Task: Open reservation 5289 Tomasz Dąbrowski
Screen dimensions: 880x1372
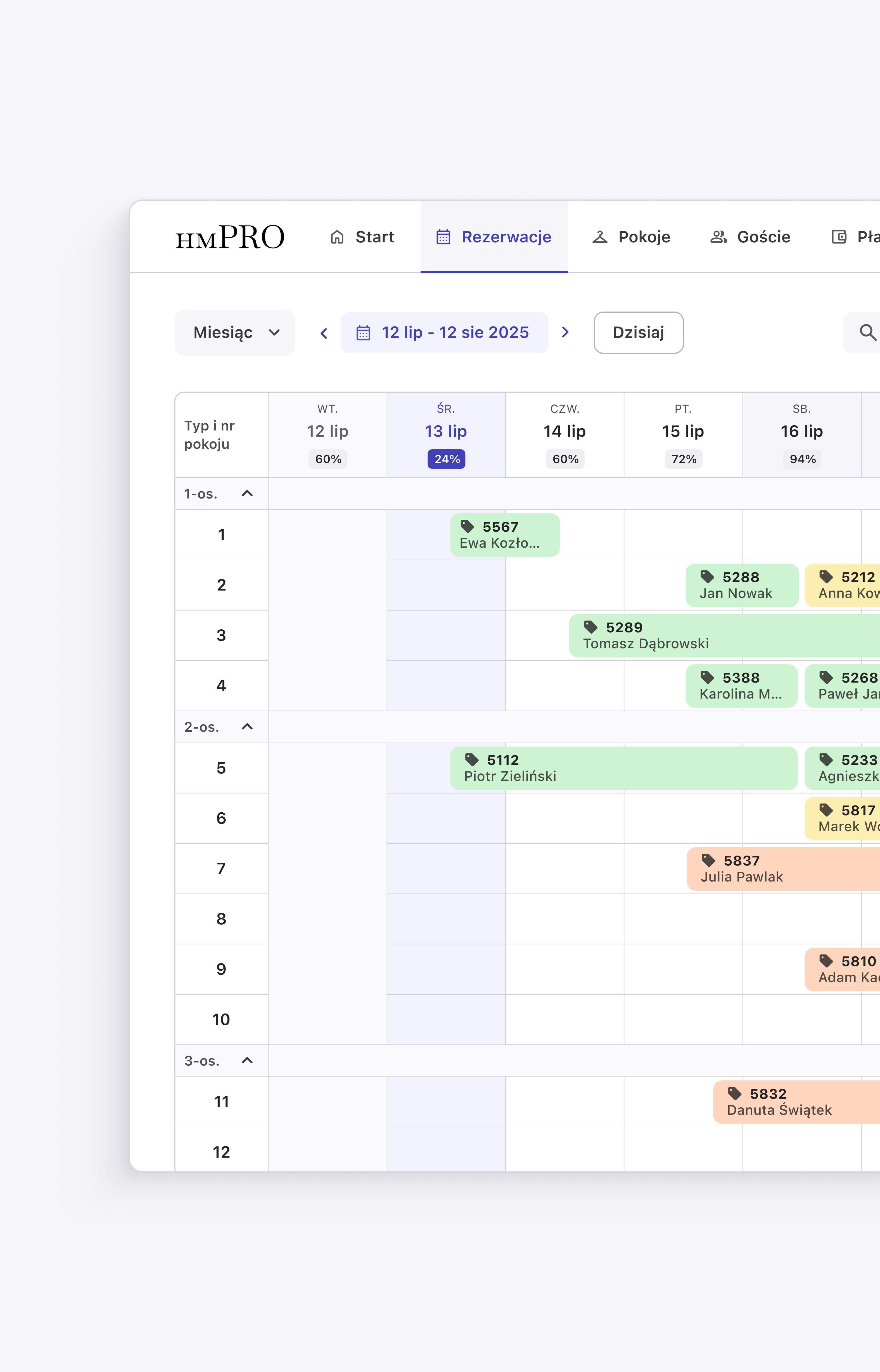Action: pos(725,636)
